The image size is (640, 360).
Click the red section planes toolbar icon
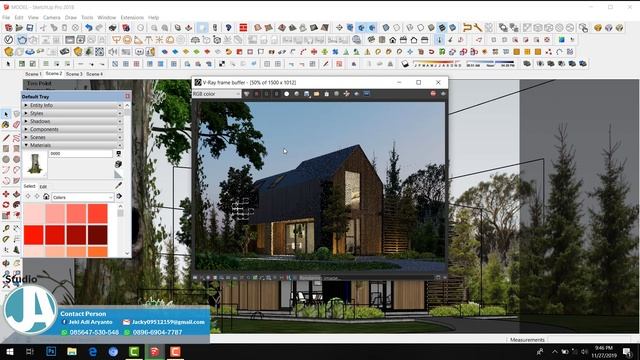(x=243, y=28)
